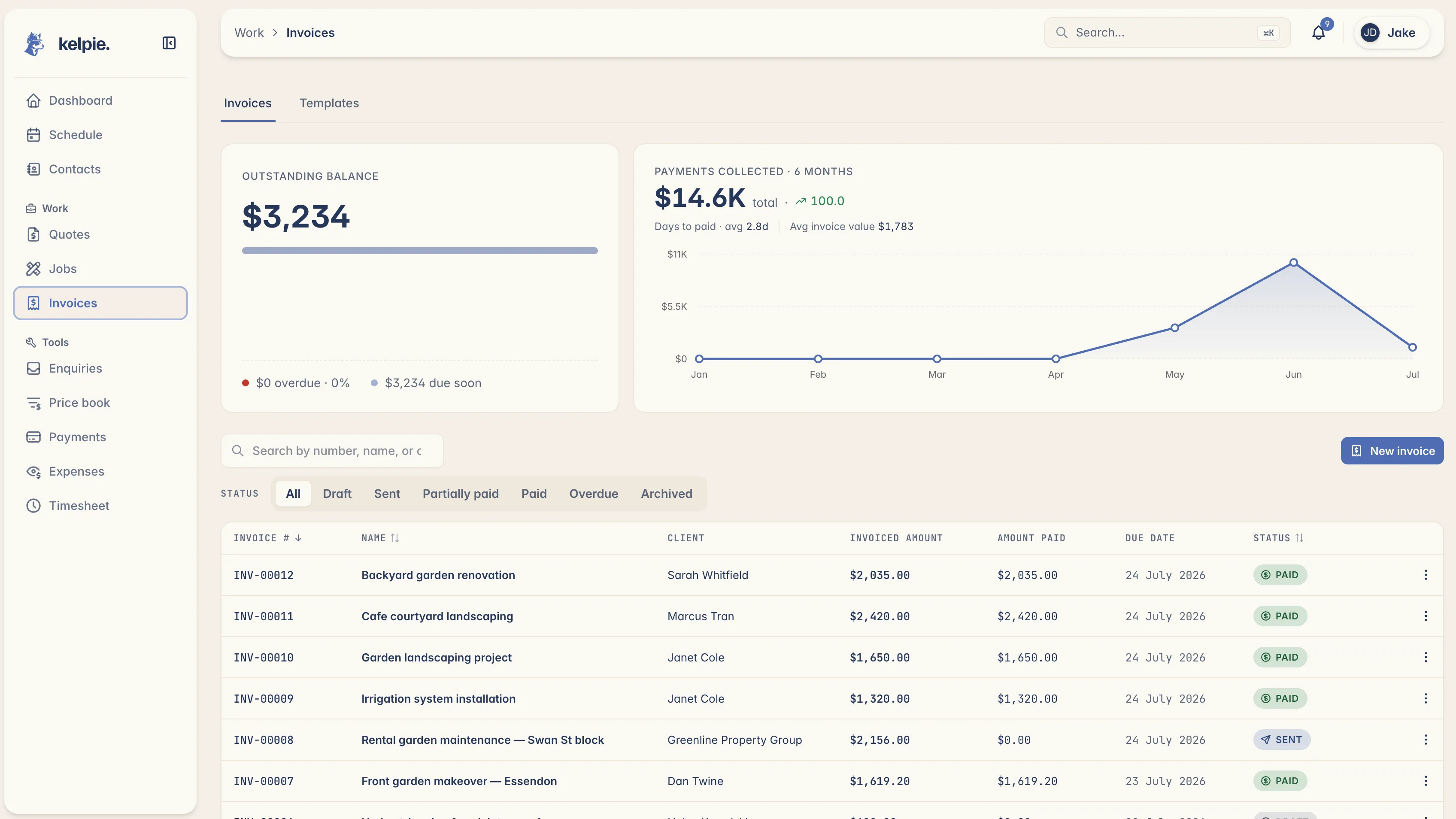Open Price book in the sidebar
The image size is (1456, 819).
[x=100, y=403]
